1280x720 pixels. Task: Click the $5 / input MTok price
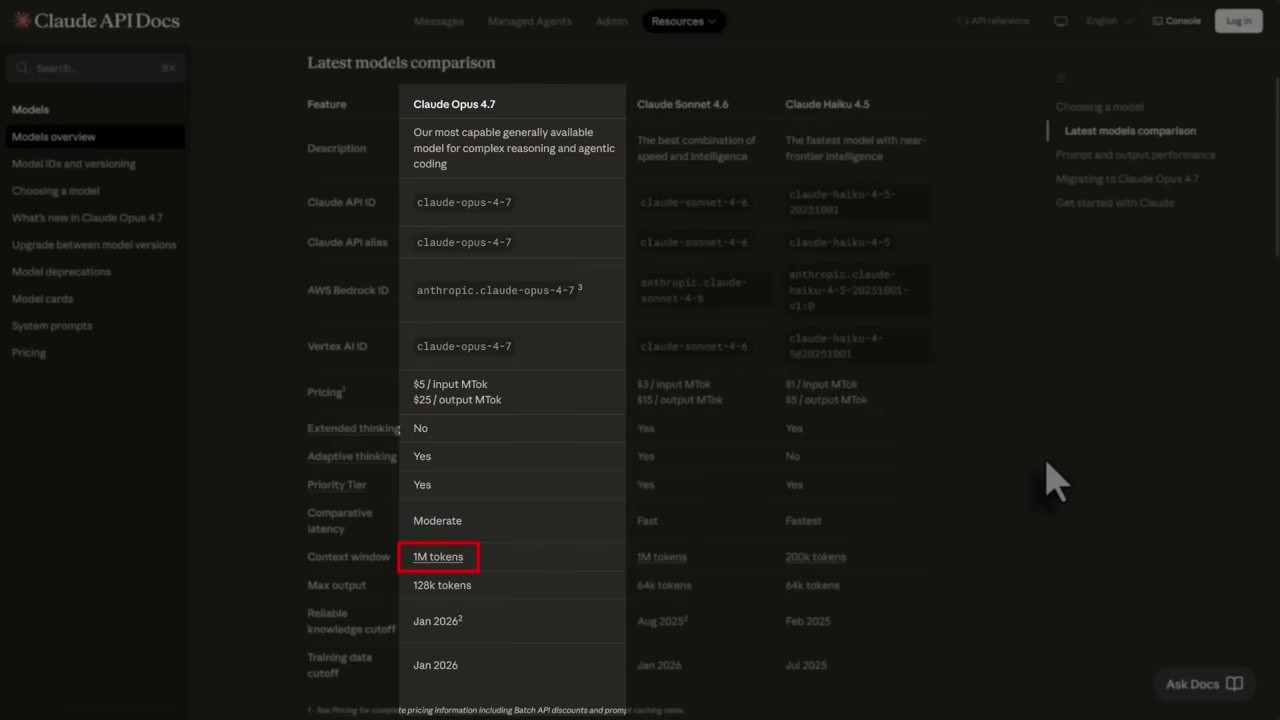point(450,384)
